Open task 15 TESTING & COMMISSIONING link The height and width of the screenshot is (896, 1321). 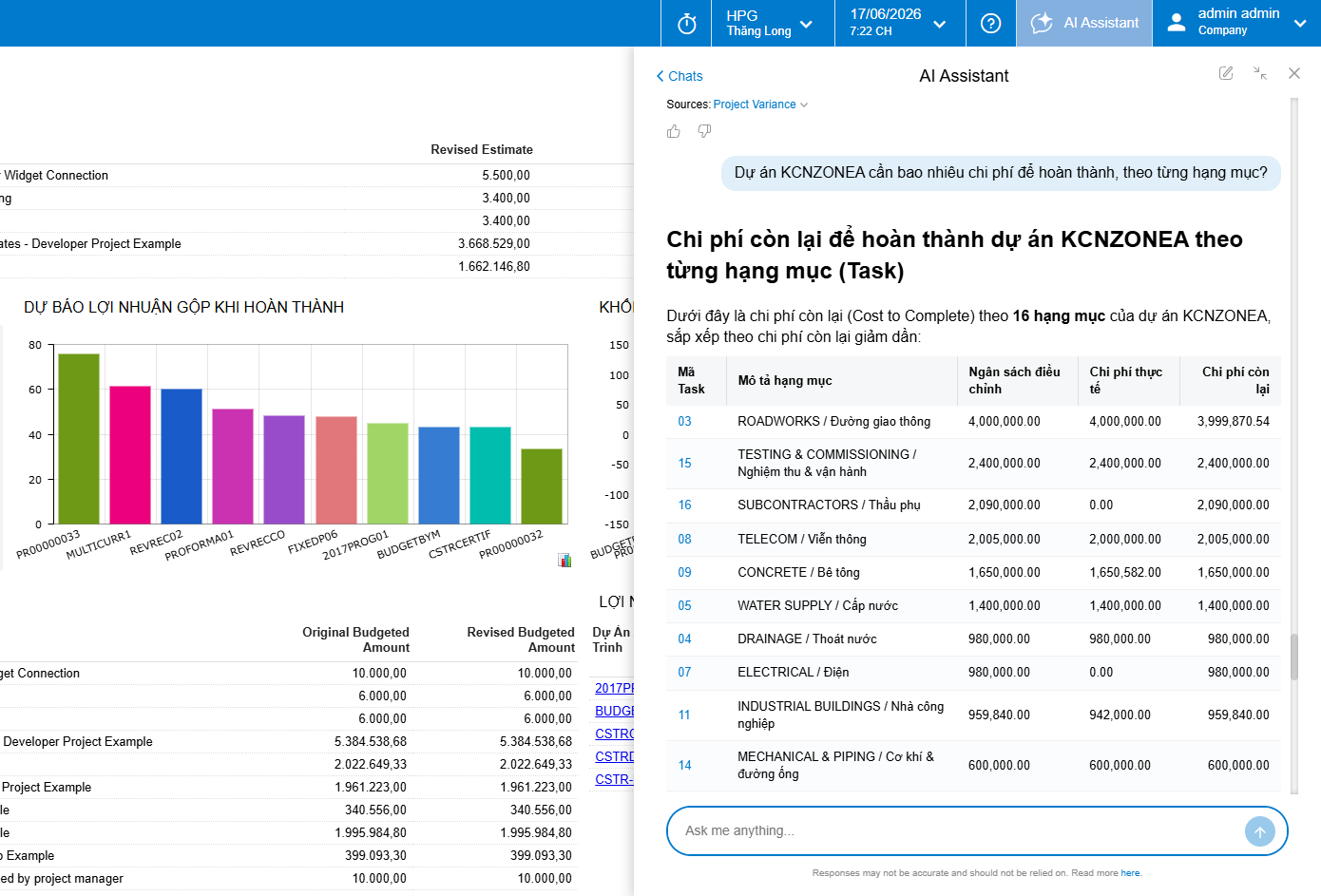(x=684, y=463)
